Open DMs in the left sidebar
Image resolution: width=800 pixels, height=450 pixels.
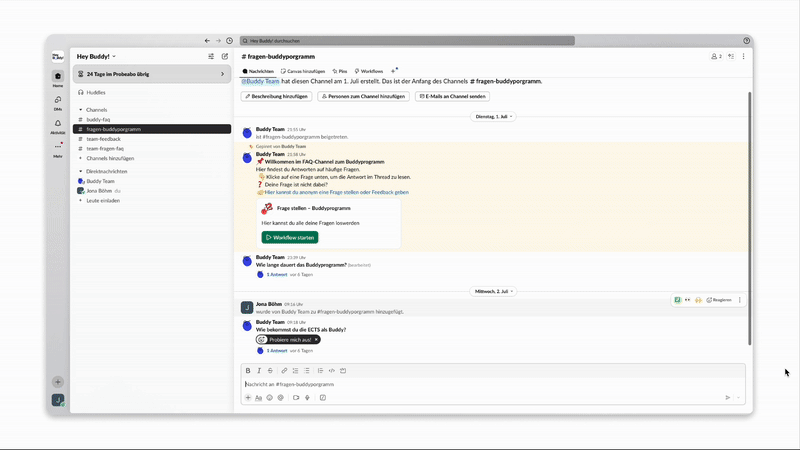pos(58,100)
